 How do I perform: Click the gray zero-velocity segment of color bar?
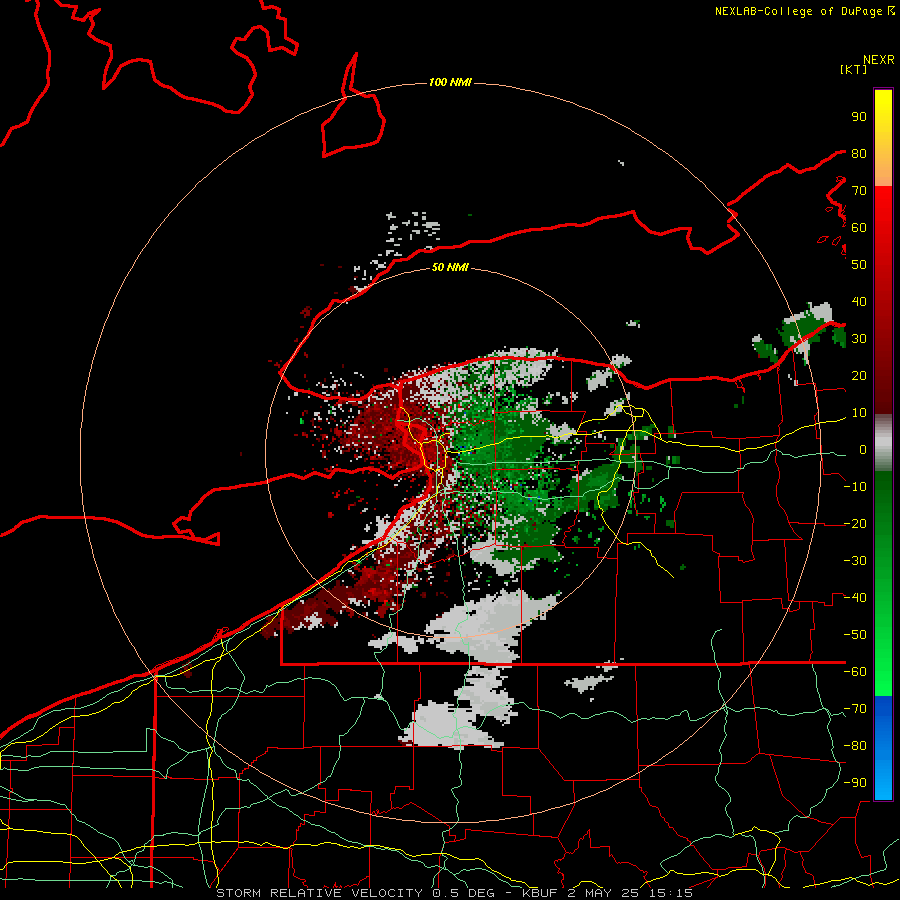click(883, 443)
